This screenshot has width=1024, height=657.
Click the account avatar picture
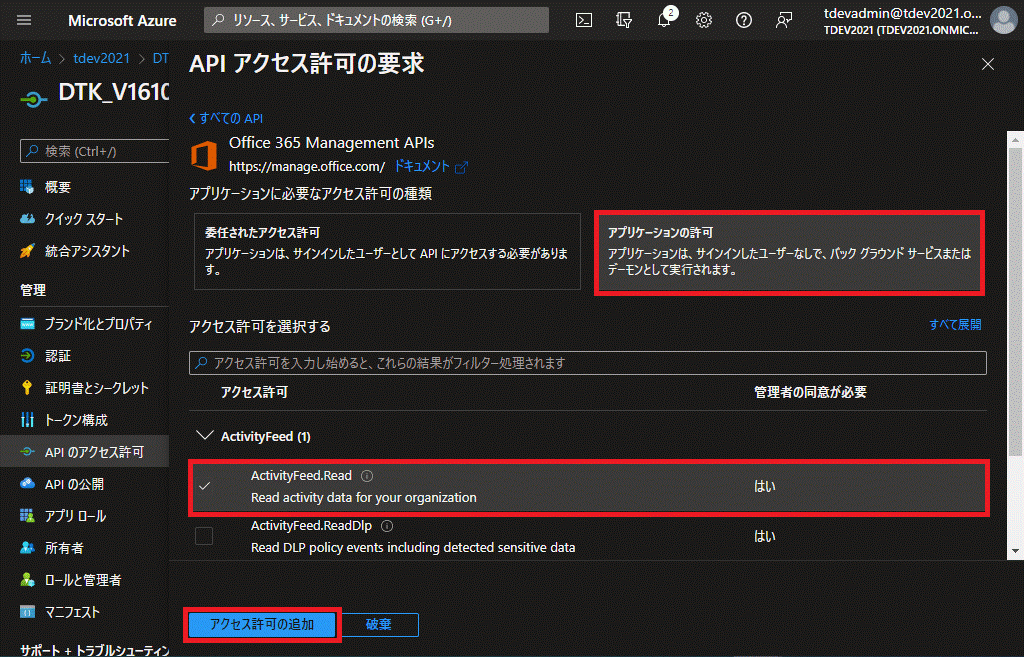pos(1003,20)
